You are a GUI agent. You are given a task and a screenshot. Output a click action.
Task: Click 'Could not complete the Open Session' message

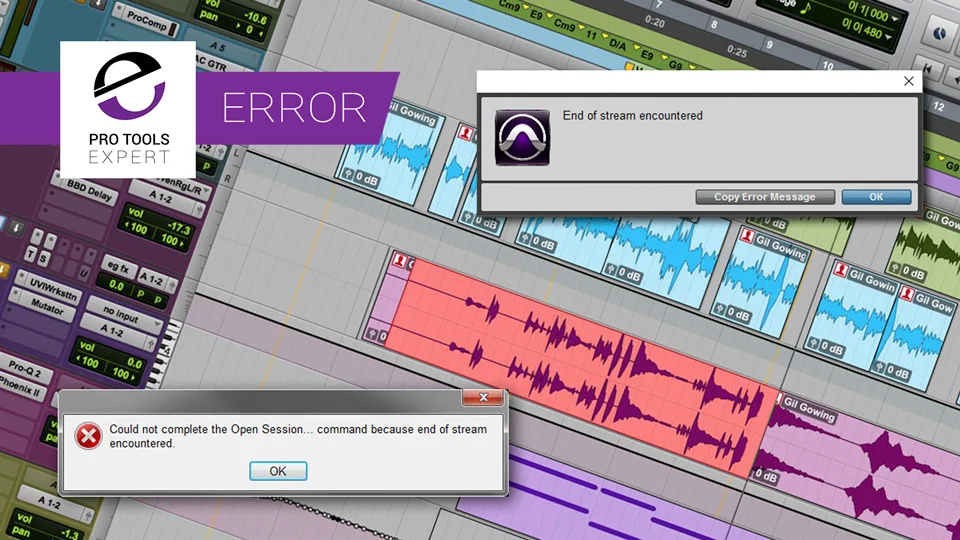click(298, 436)
